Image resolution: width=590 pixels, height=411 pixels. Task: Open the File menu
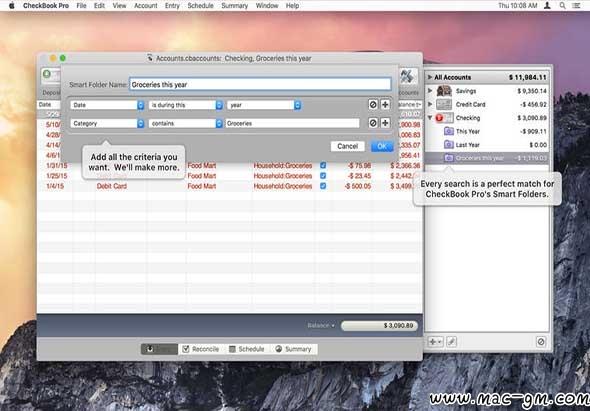81,6
